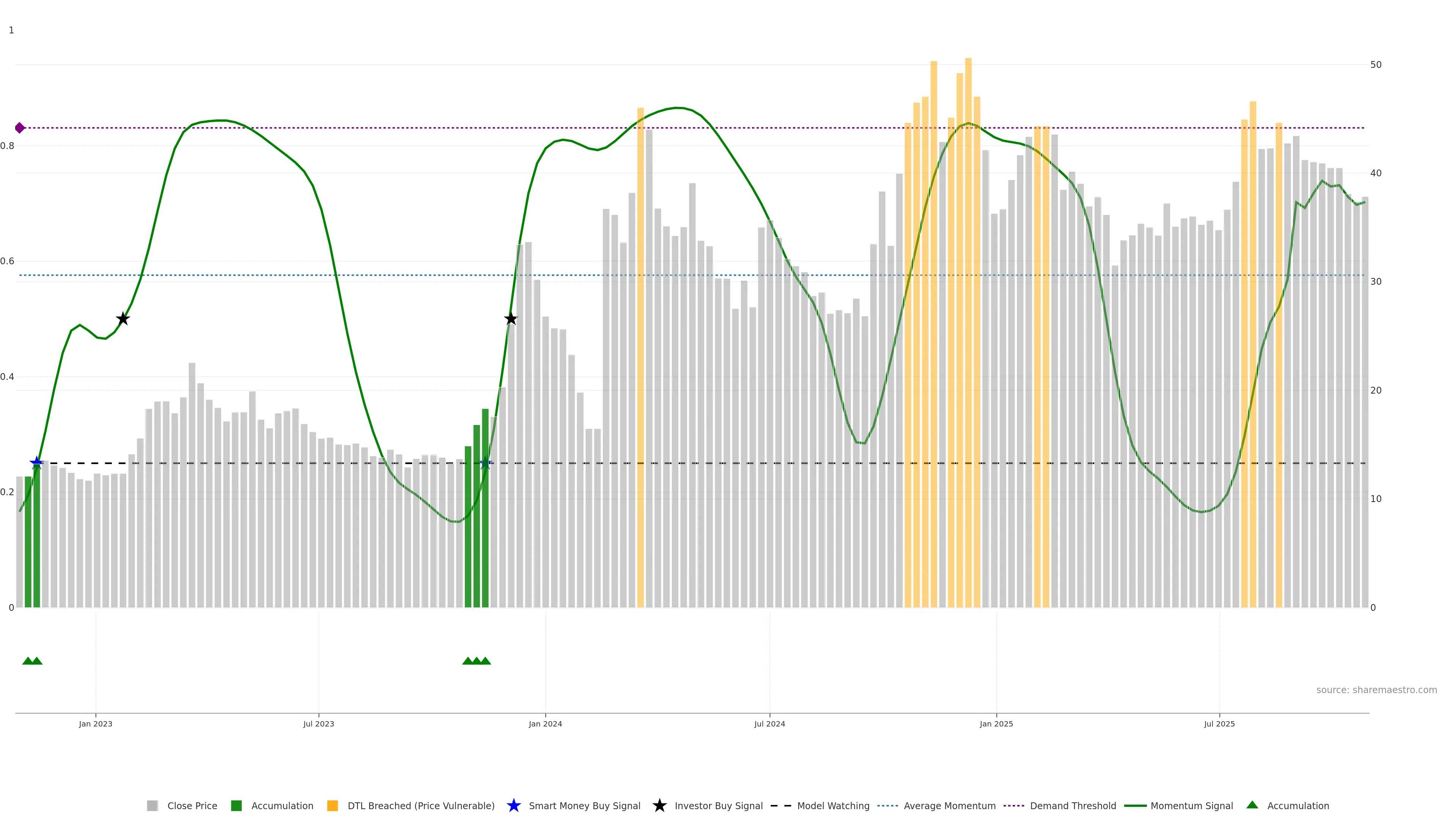Toggle DTL Breached (Price Vulnerable) legend entry
Screen dimensions: 1456x819
coord(420,805)
